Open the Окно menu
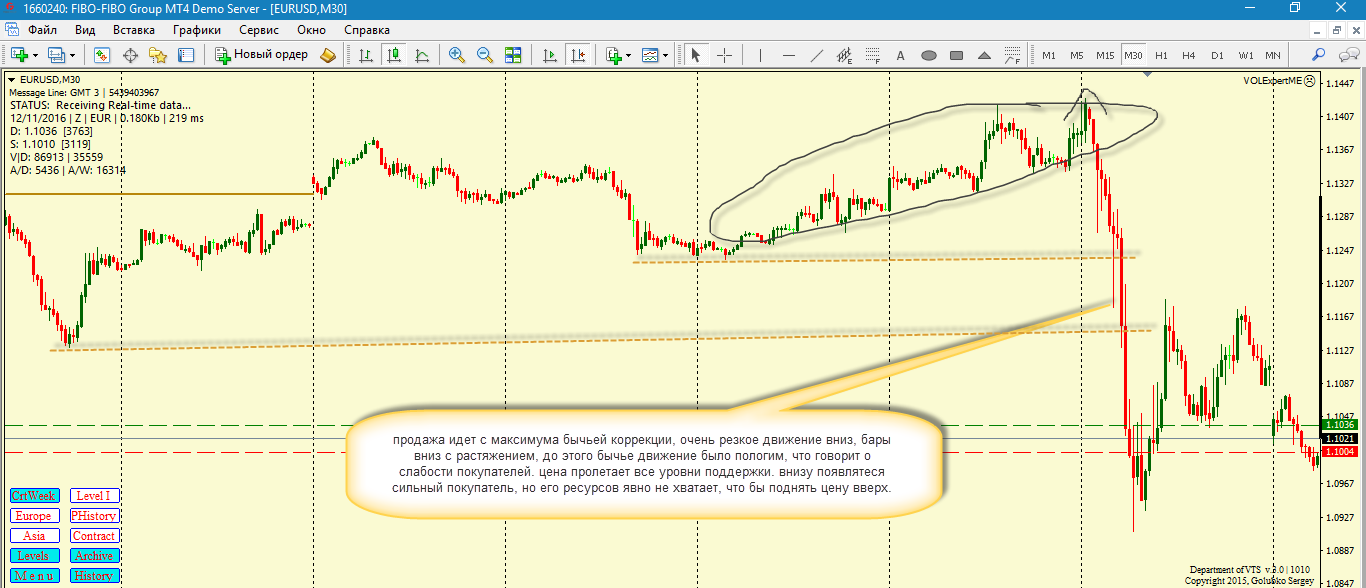Screen dimensions: 1366x588 (311, 30)
